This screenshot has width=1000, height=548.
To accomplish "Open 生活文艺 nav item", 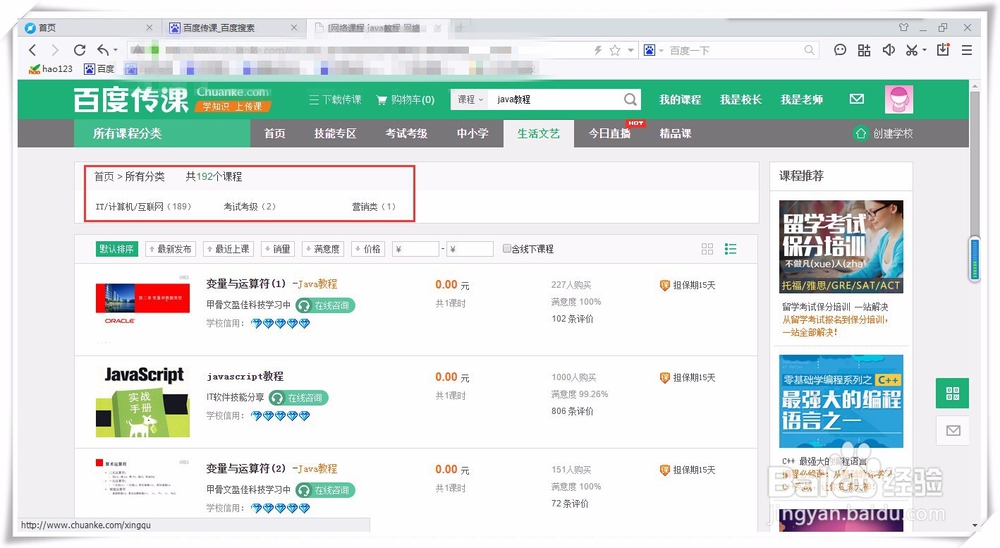I will (x=538, y=133).
